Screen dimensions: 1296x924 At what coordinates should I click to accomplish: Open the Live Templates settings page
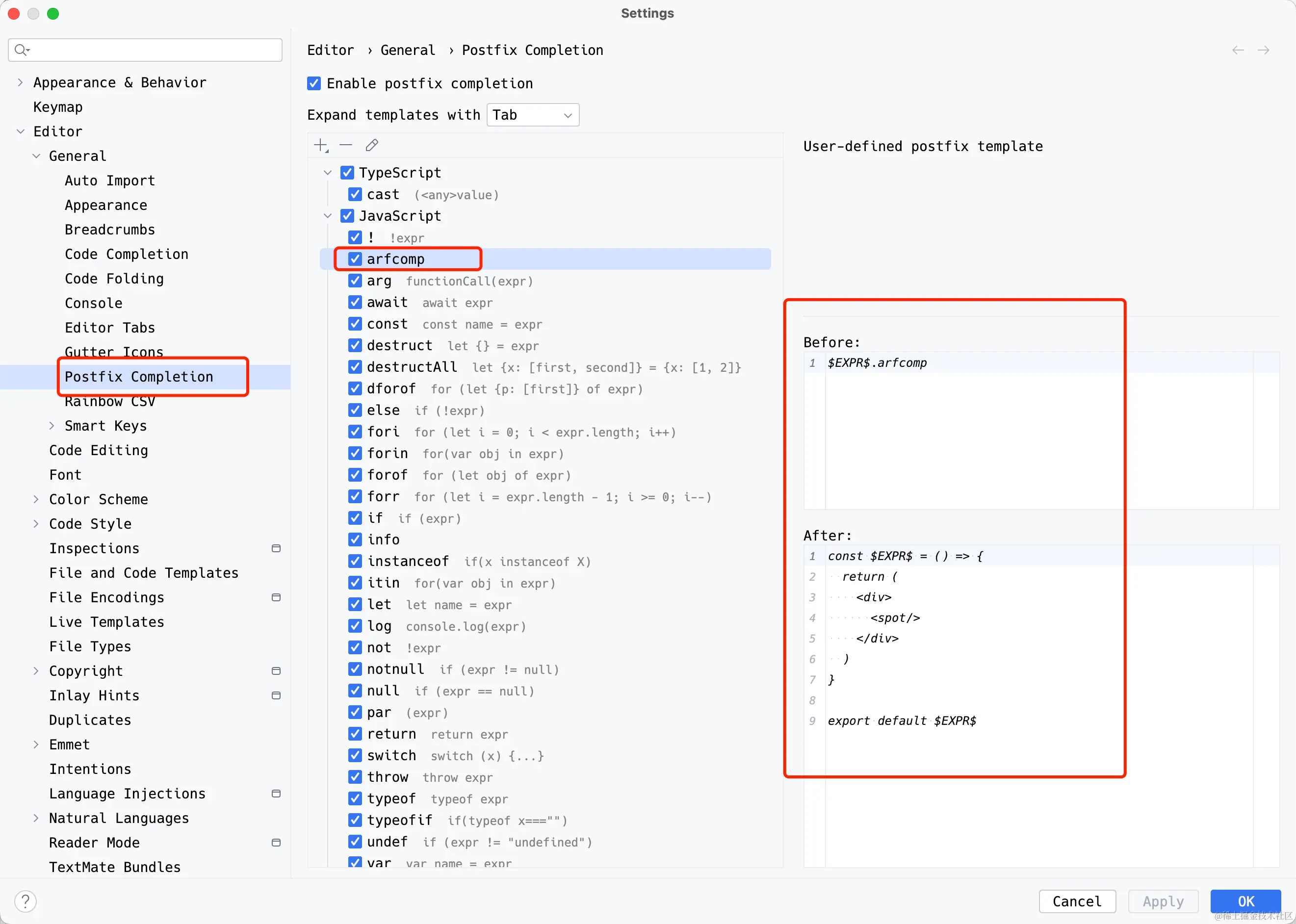coord(106,622)
